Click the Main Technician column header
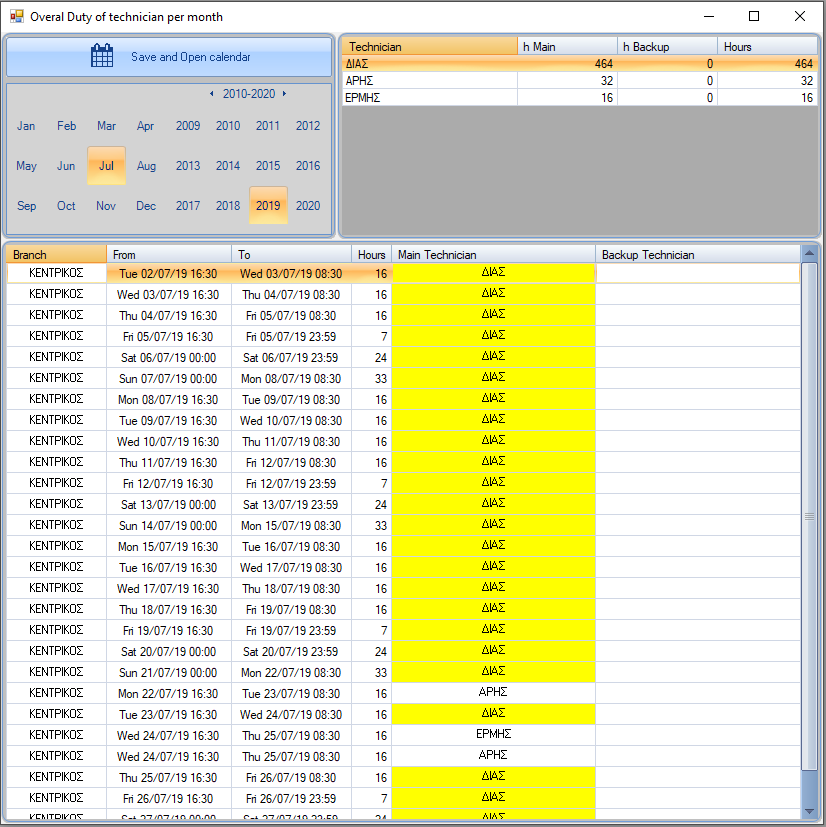This screenshot has width=826, height=827. pos(492,255)
